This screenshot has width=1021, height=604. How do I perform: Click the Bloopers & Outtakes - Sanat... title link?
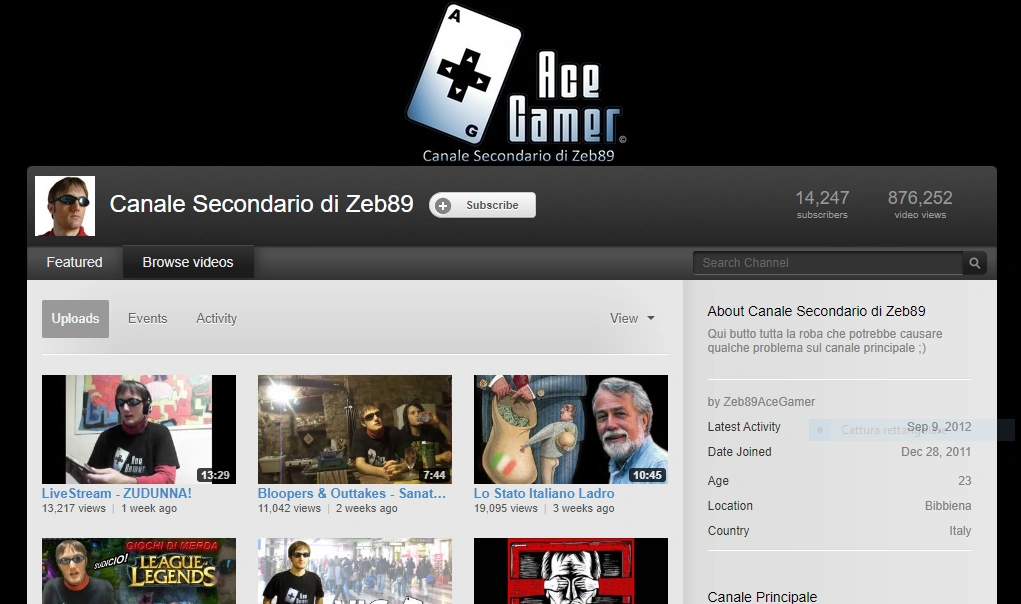point(352,493)
